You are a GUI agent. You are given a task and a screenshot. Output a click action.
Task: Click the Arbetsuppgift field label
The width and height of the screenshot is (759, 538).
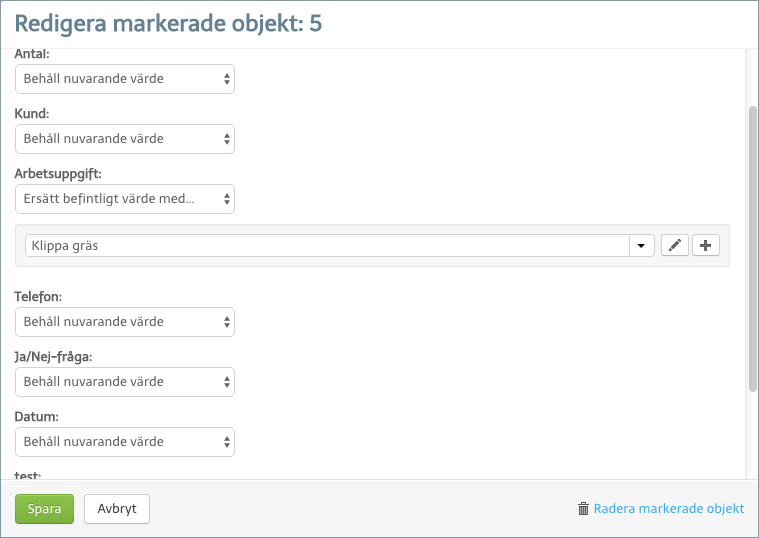58,173
